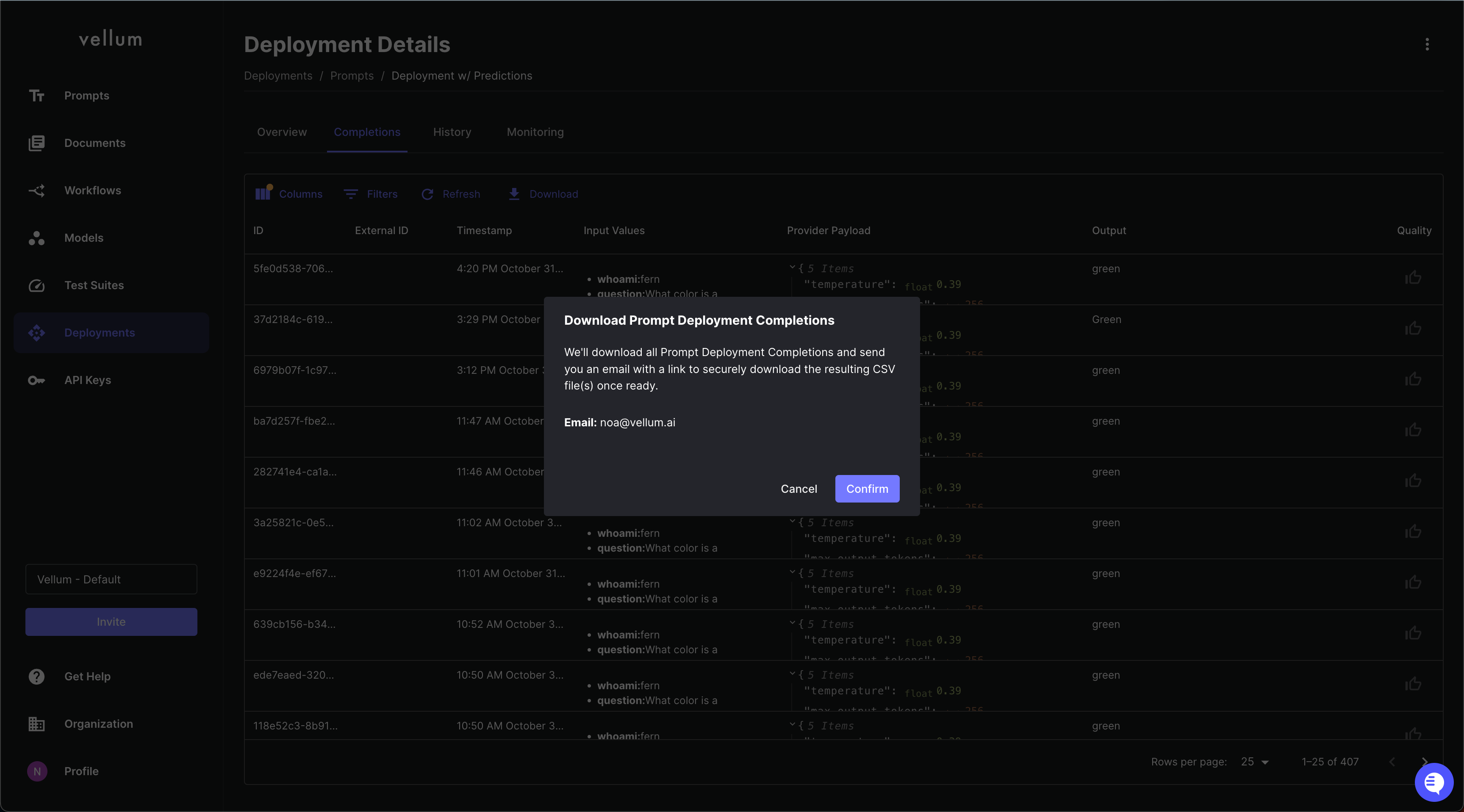Collapse the 3a25821c provider payload JSON
Screen dimensions: 1464x812
point(792,521)
